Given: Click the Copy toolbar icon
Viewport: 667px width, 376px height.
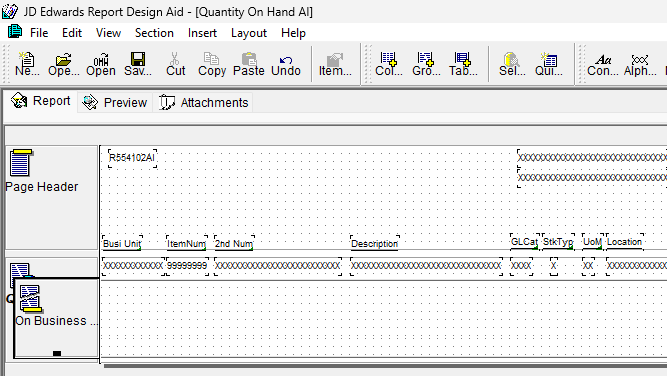Looking at the screenshot, I should point(212,64).
